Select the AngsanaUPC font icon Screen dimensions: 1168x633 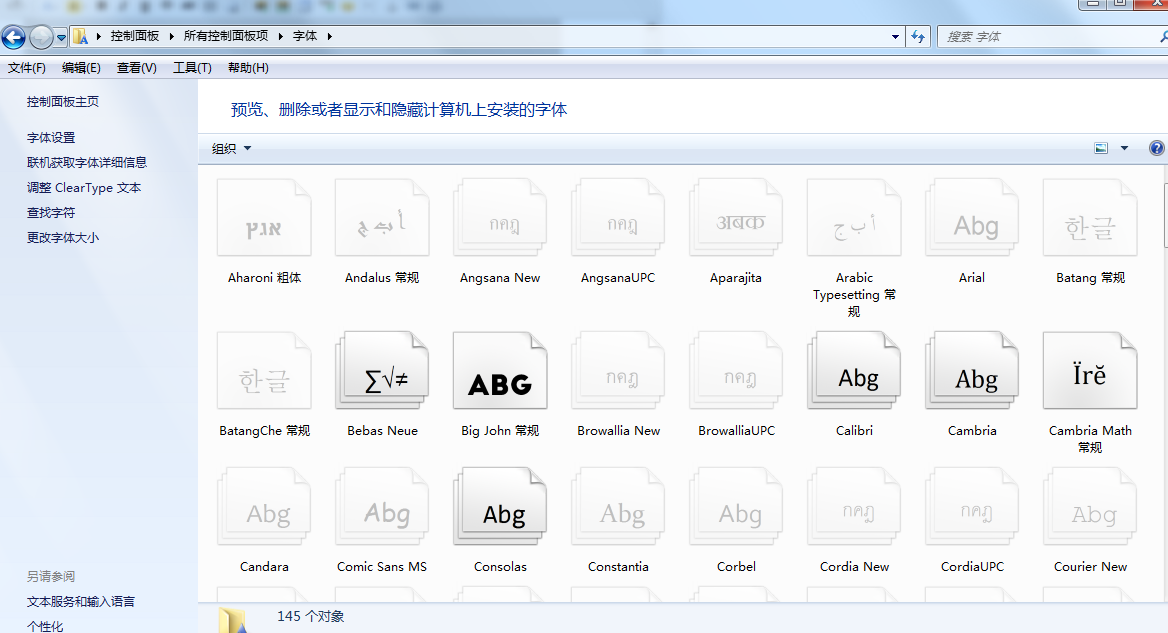click(618, 217)
